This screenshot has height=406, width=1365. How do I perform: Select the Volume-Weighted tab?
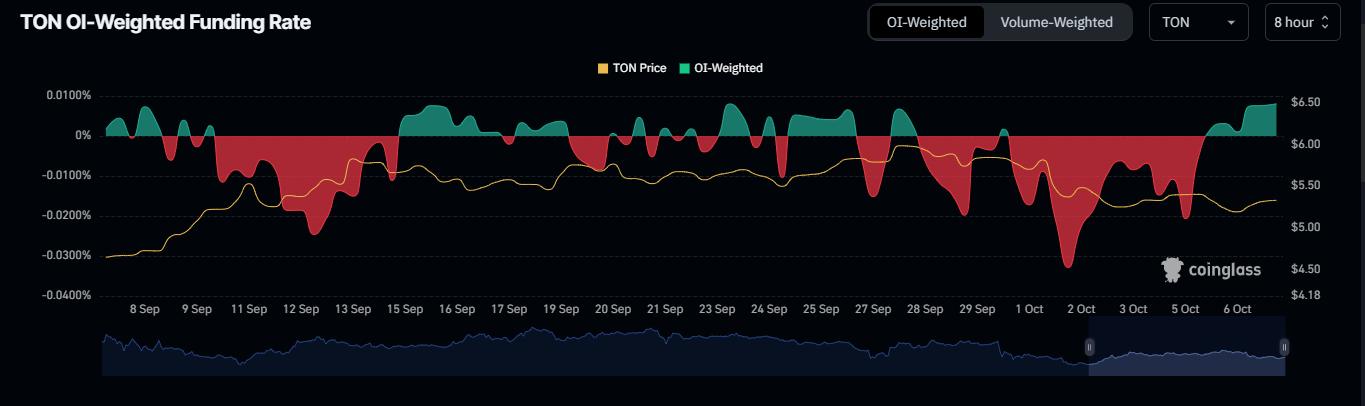click(1056, 22)
